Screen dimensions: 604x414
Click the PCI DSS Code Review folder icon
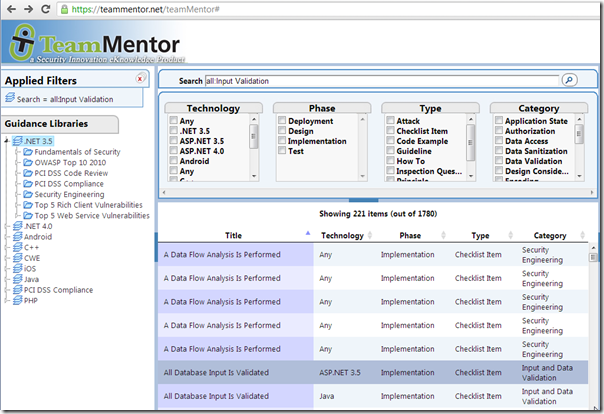pos(28,173)
